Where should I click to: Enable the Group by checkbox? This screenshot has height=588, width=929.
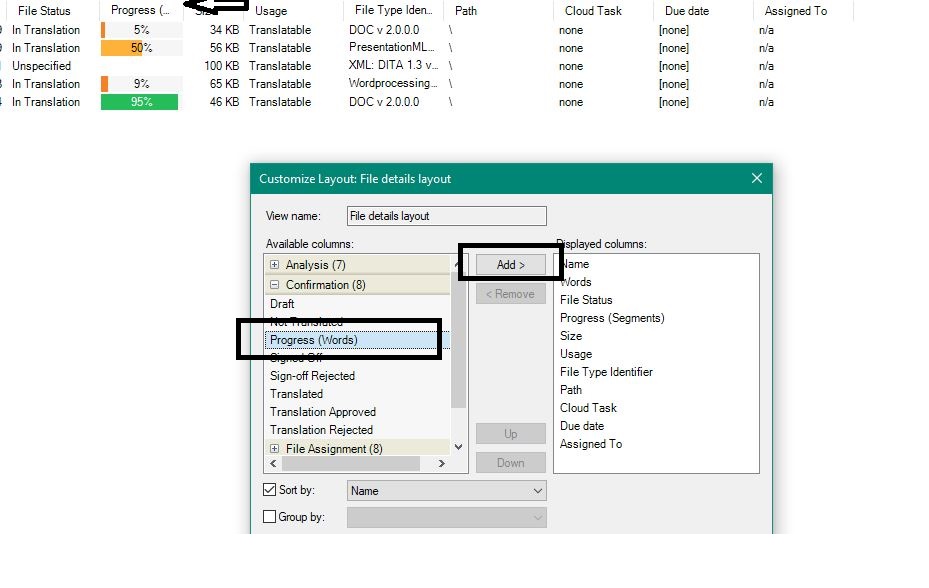(270, 517)
